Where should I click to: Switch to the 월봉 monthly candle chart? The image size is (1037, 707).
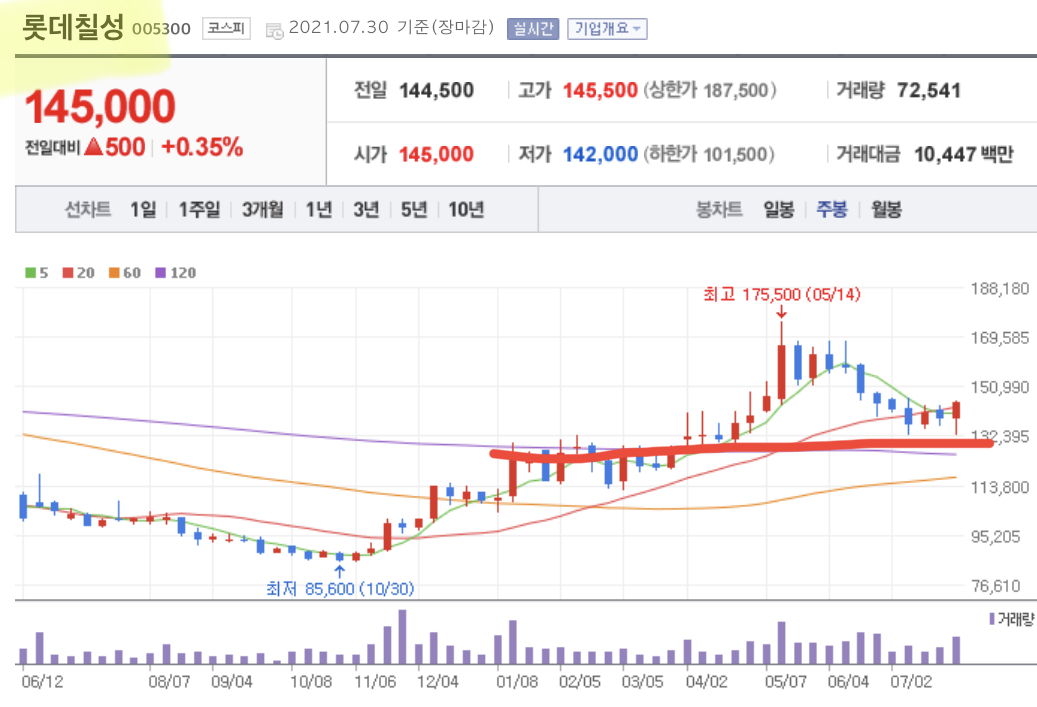click(886, 210)
